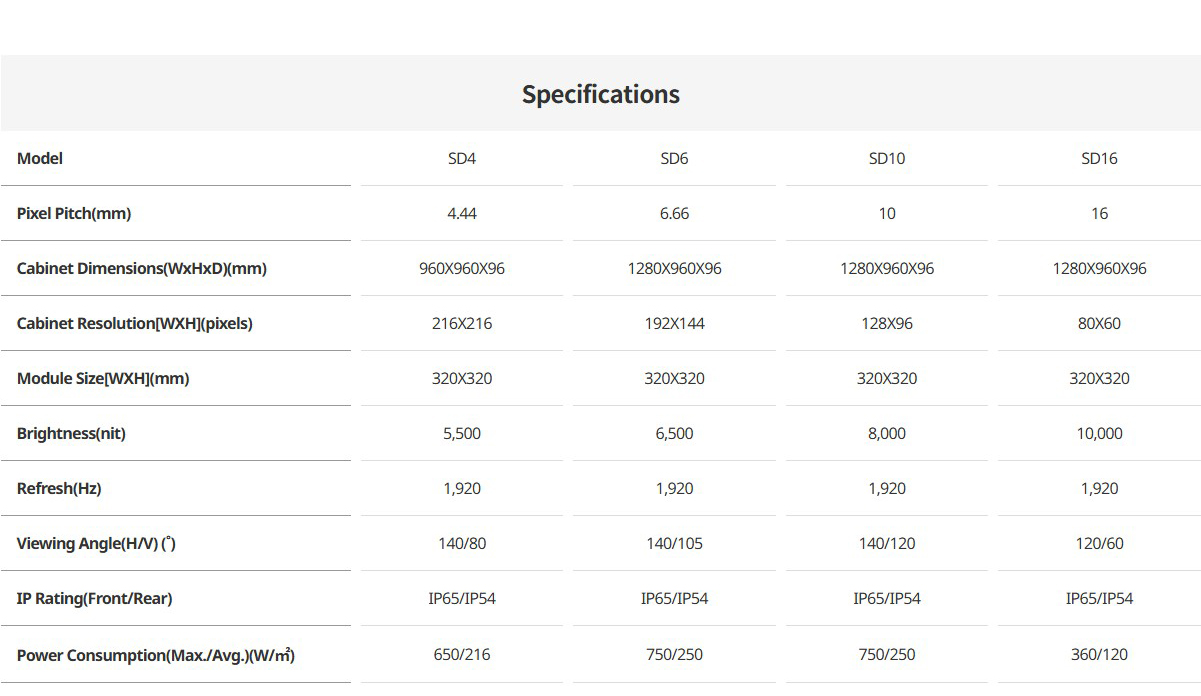Click the Viewing Angle row label

click(96, 543)
